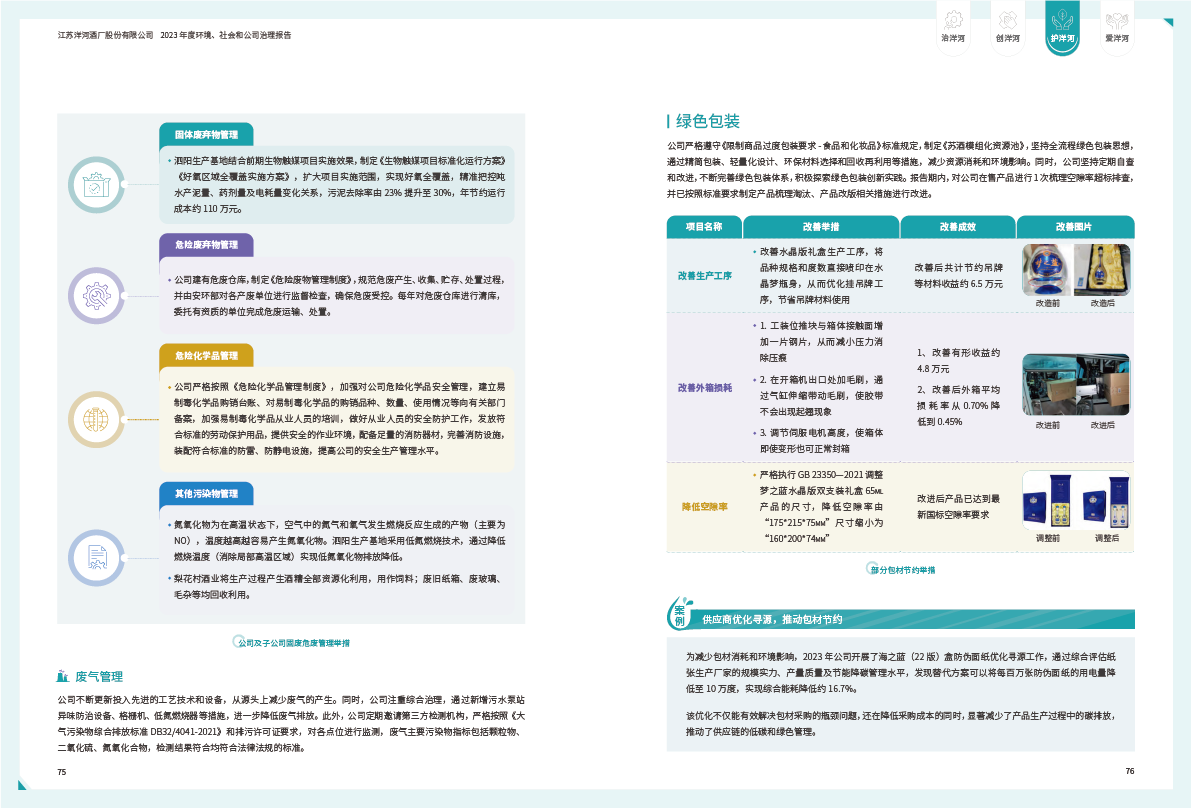Click the gear icon above 治洋河
Viewport: 1192px width, 809px height.
(953, 19)
